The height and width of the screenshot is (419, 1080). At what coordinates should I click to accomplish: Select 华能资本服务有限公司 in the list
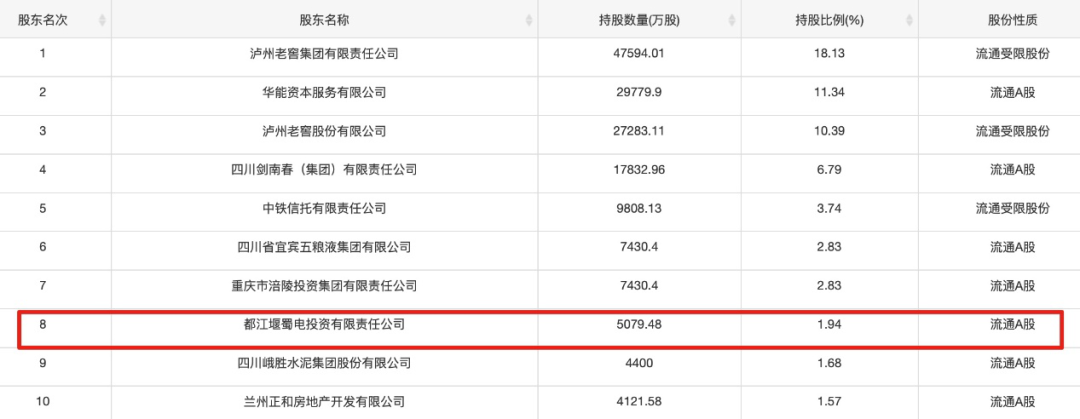click(324, 93)
